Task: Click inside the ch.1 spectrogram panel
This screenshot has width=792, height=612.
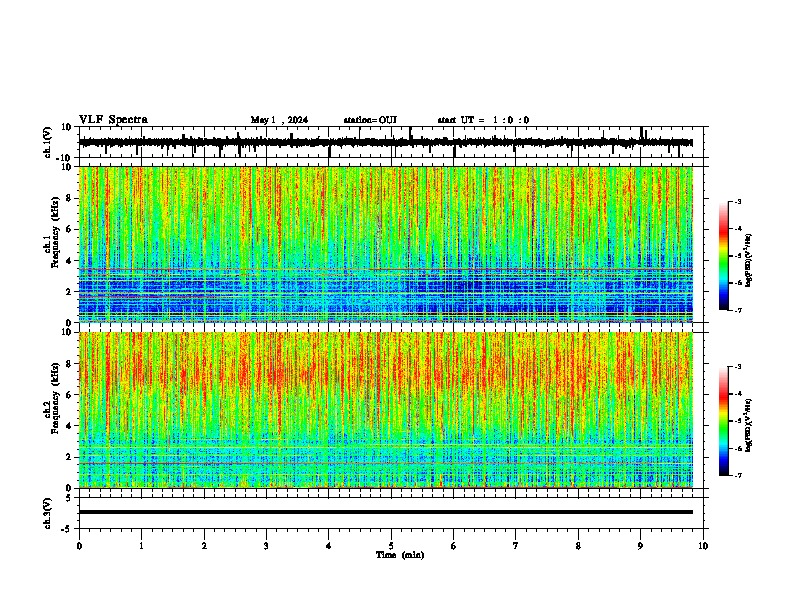Action: click(385, 244)
